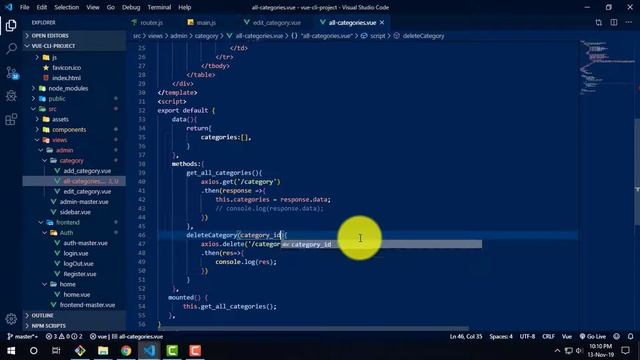Open Windows action center notification icon
The height and width of the screenshot is (360, 640).
[625, 351]
